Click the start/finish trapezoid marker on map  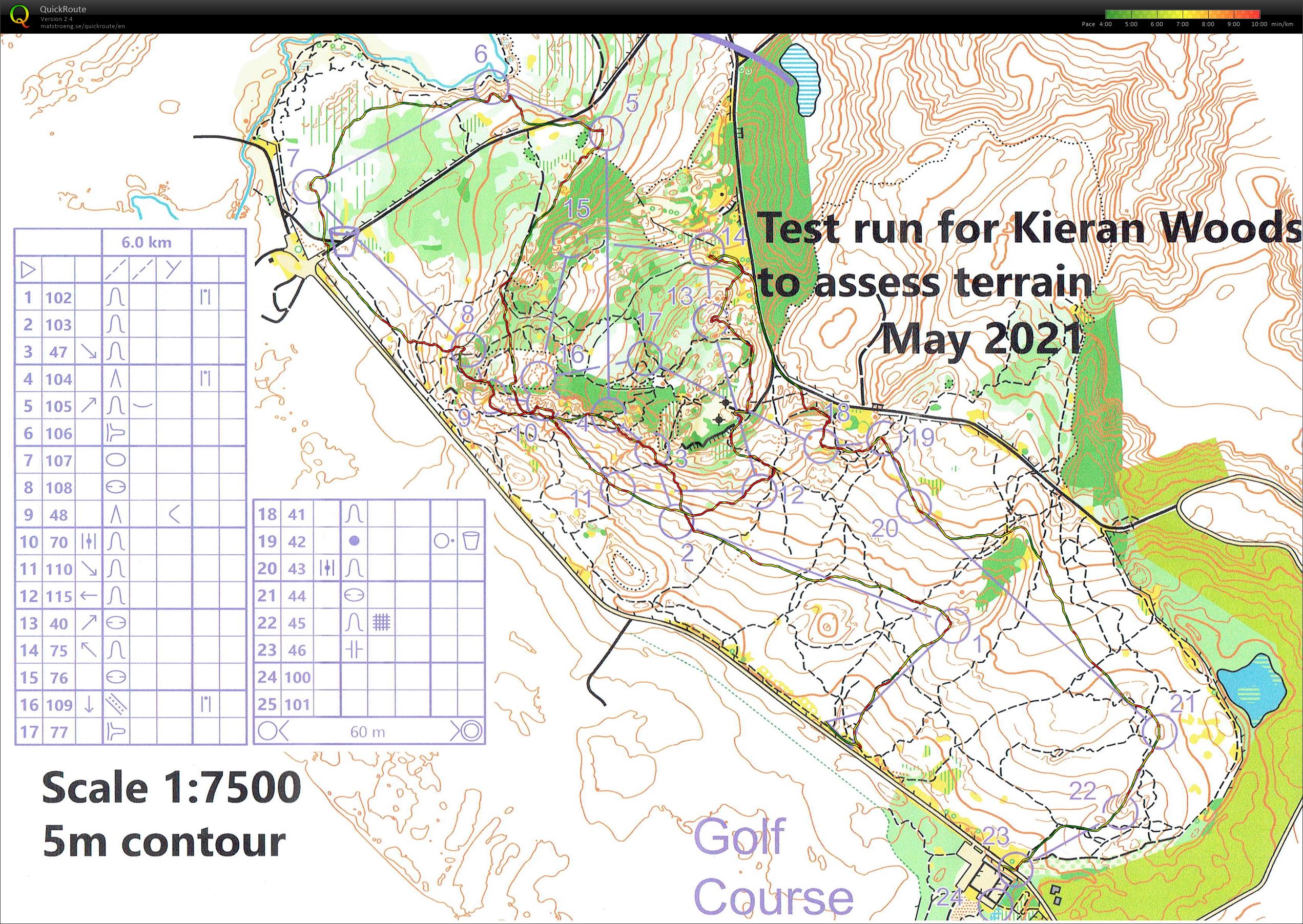point(344,242)
